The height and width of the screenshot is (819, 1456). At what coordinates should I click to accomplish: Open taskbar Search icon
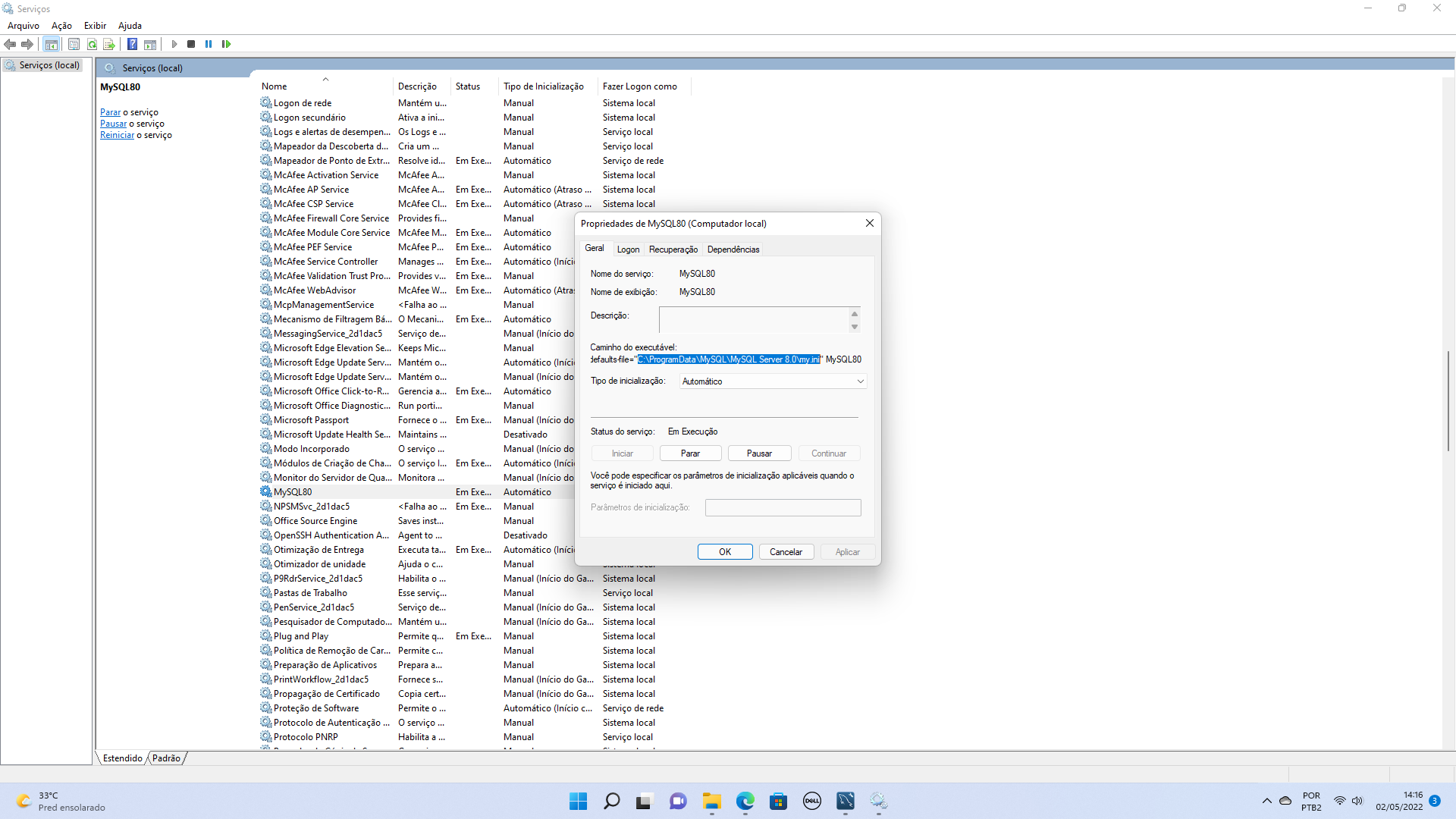point(611,801)
